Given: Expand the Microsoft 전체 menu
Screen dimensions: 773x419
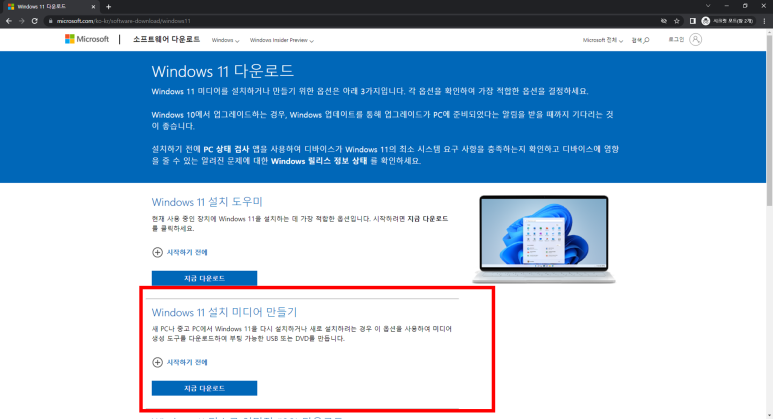Looking at the screenshot, I should coord(602,40).
